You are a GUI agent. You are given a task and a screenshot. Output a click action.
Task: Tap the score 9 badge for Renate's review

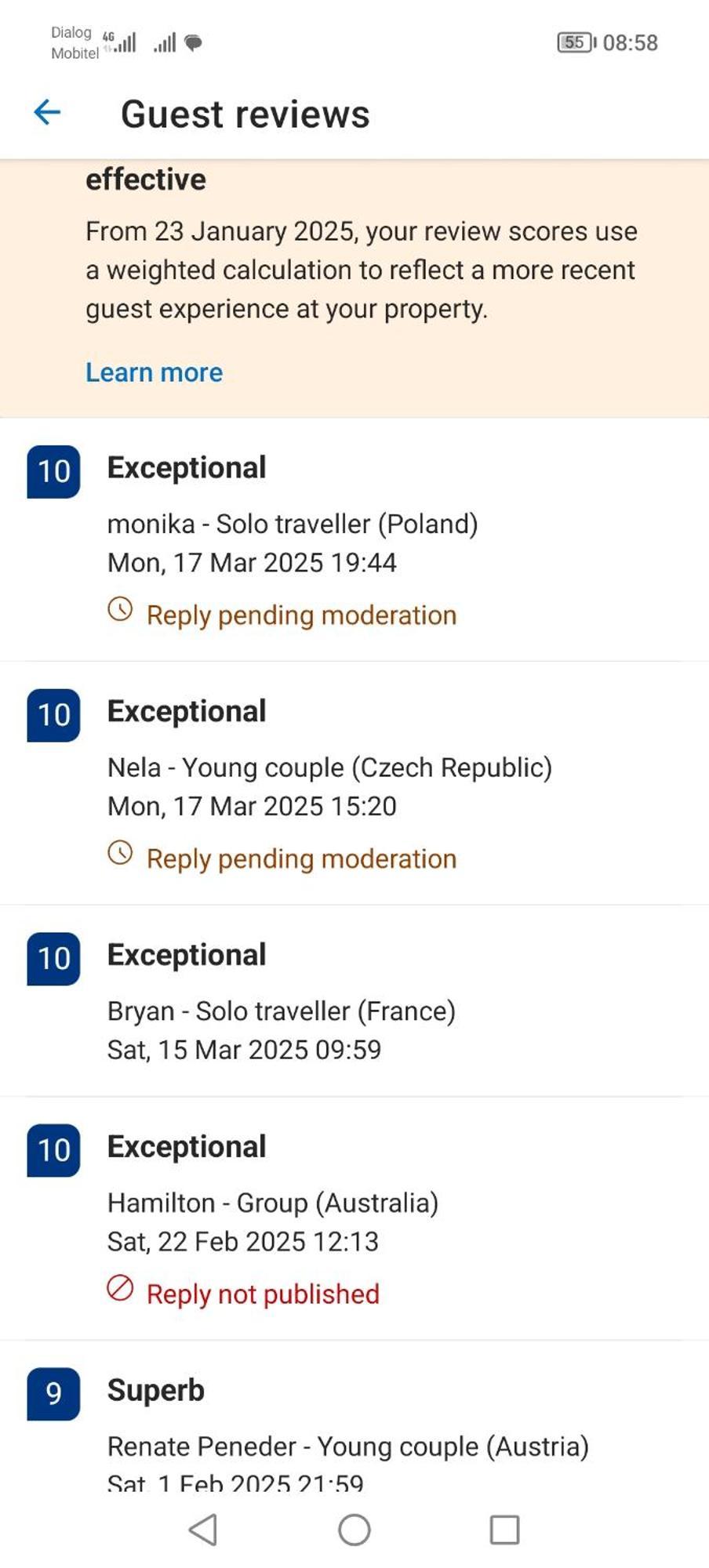[53, 1394]
